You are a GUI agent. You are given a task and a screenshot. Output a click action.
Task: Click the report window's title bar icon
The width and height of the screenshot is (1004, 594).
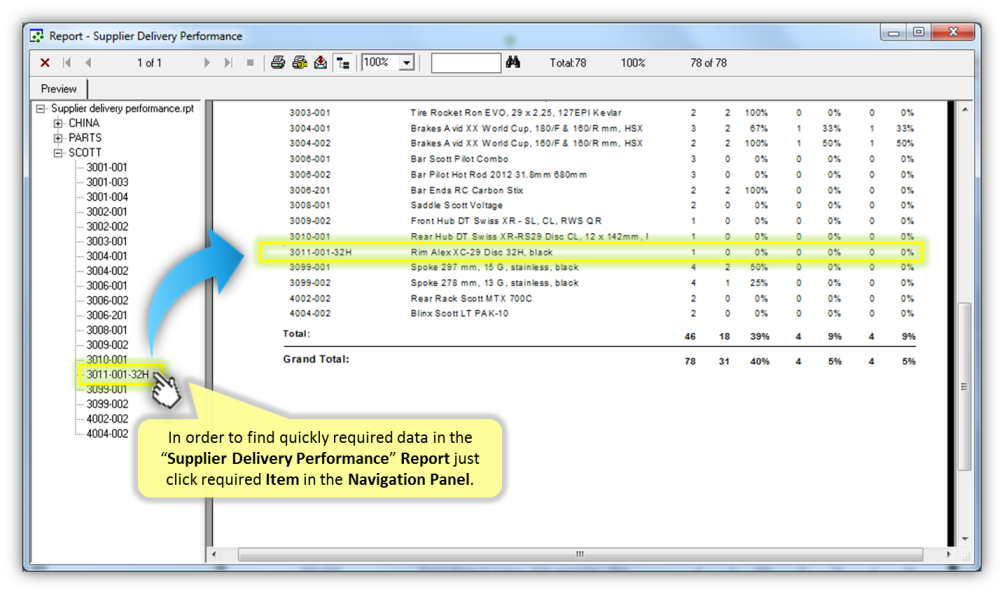pyautogui.click(x=37, y=36)
